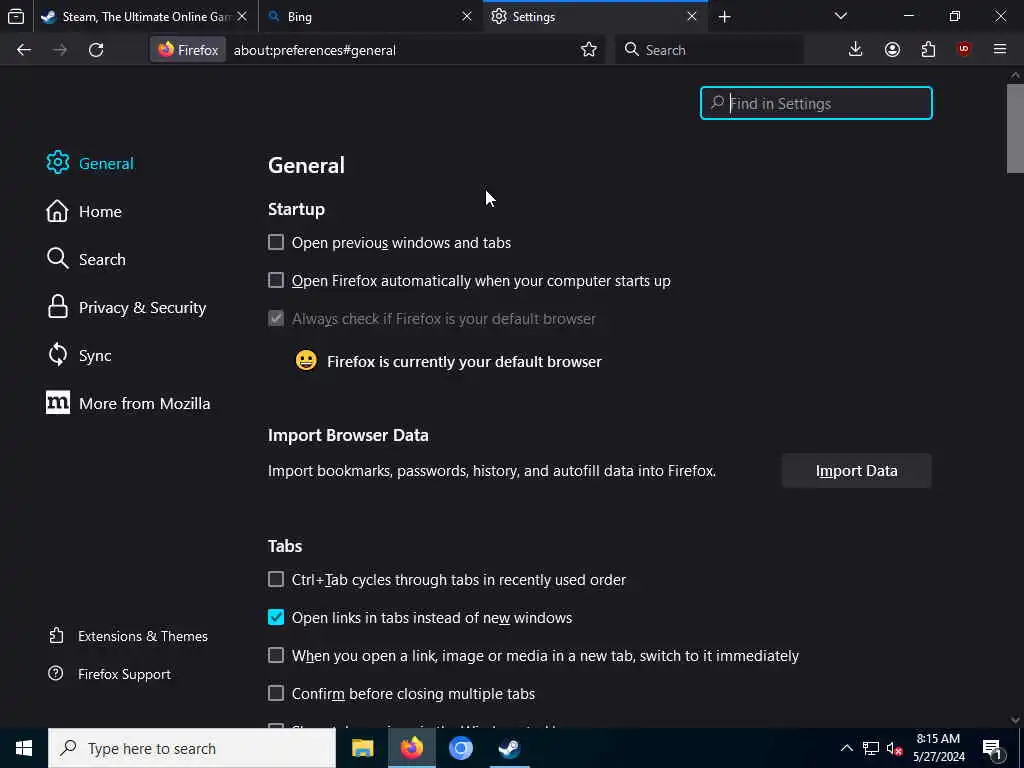The image size is (1024, 768).
Task: Close the Steam tab
Action: tap(242, 17)
